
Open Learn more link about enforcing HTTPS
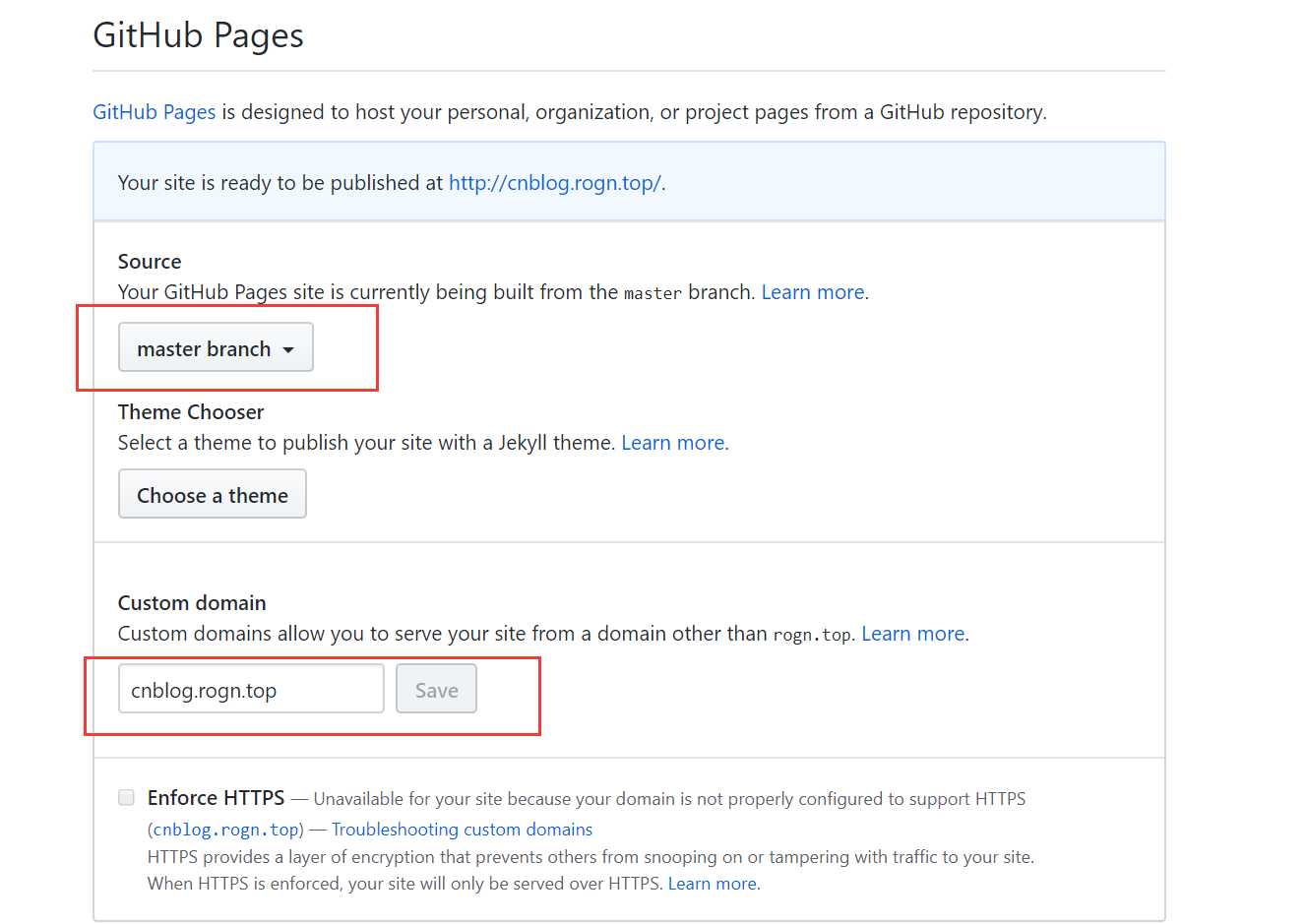(x=713, y=884)
